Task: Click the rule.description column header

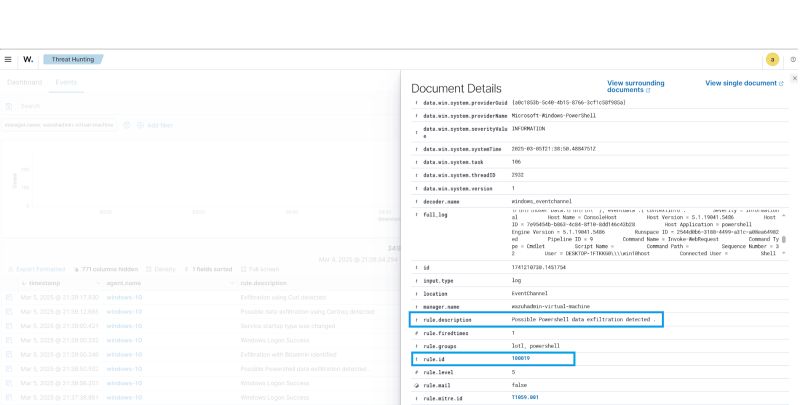Action: tap(264, 283)
